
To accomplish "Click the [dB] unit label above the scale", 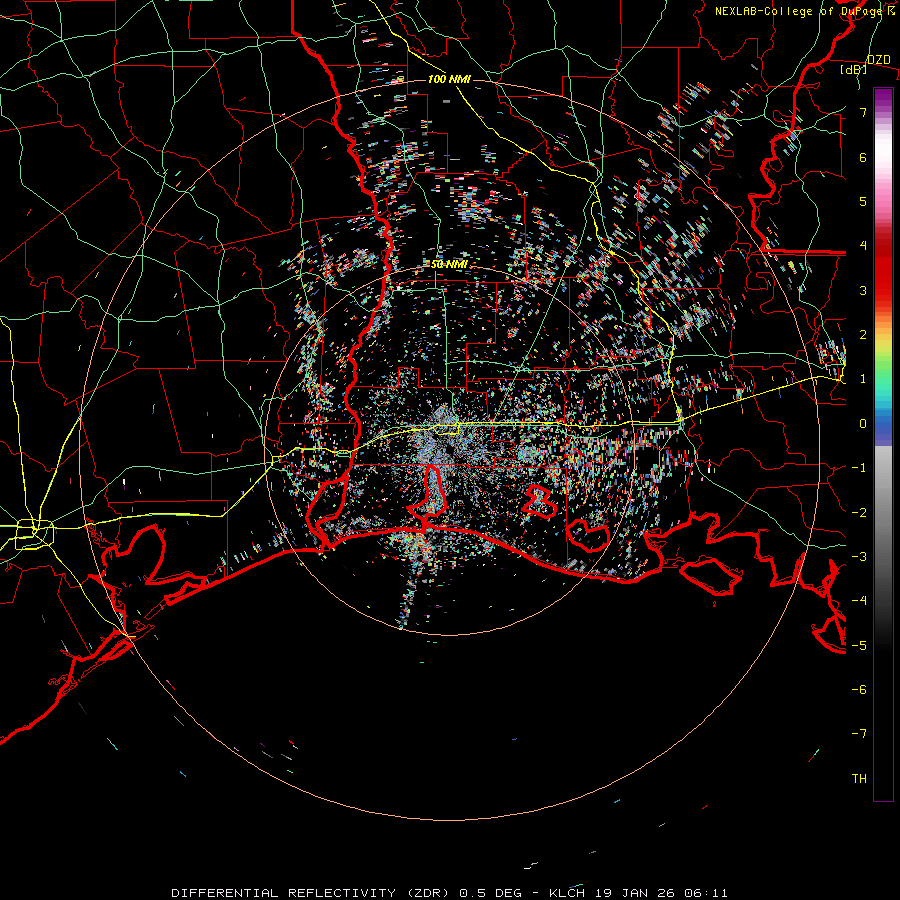I will [x=854, y=69].
